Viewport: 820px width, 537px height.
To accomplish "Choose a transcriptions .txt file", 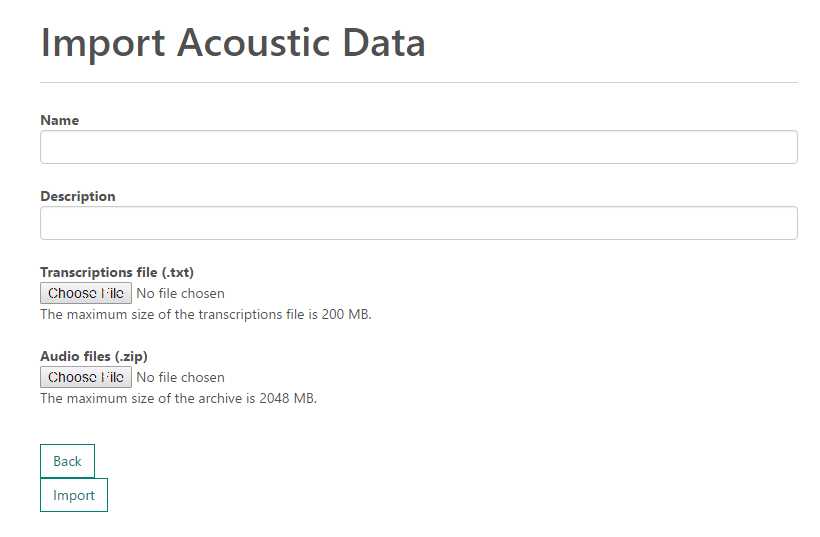I will click(x=86, y=293).
